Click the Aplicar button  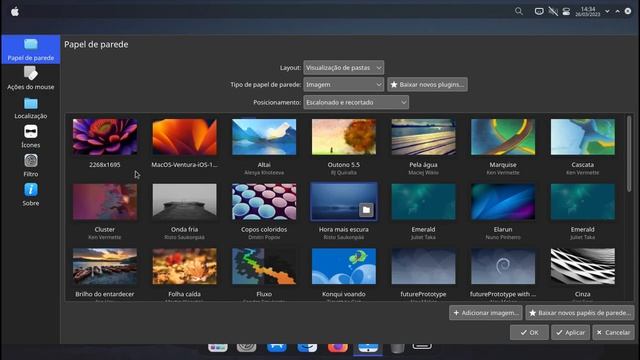pos(571,332)
